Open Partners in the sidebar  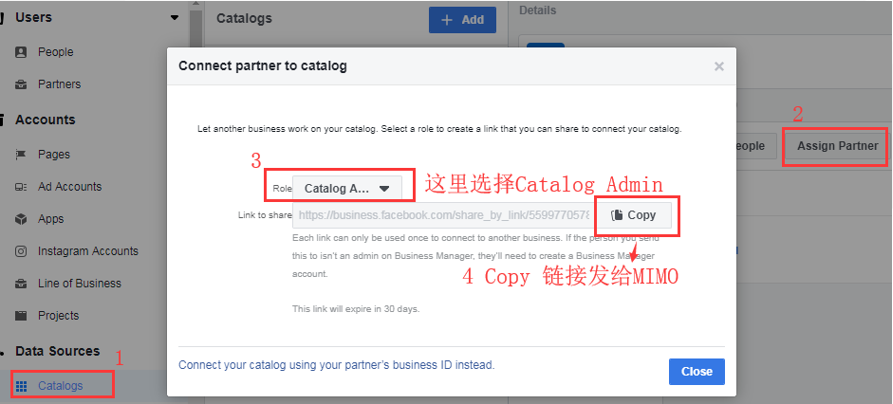click(x=59, y=84)
